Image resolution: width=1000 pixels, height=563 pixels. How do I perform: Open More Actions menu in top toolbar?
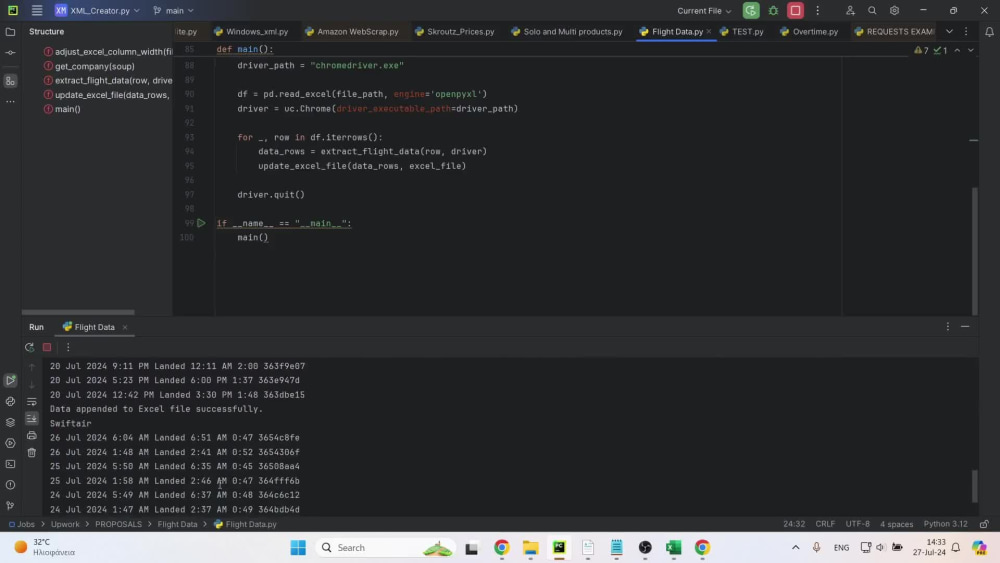(x=818, y=11)
